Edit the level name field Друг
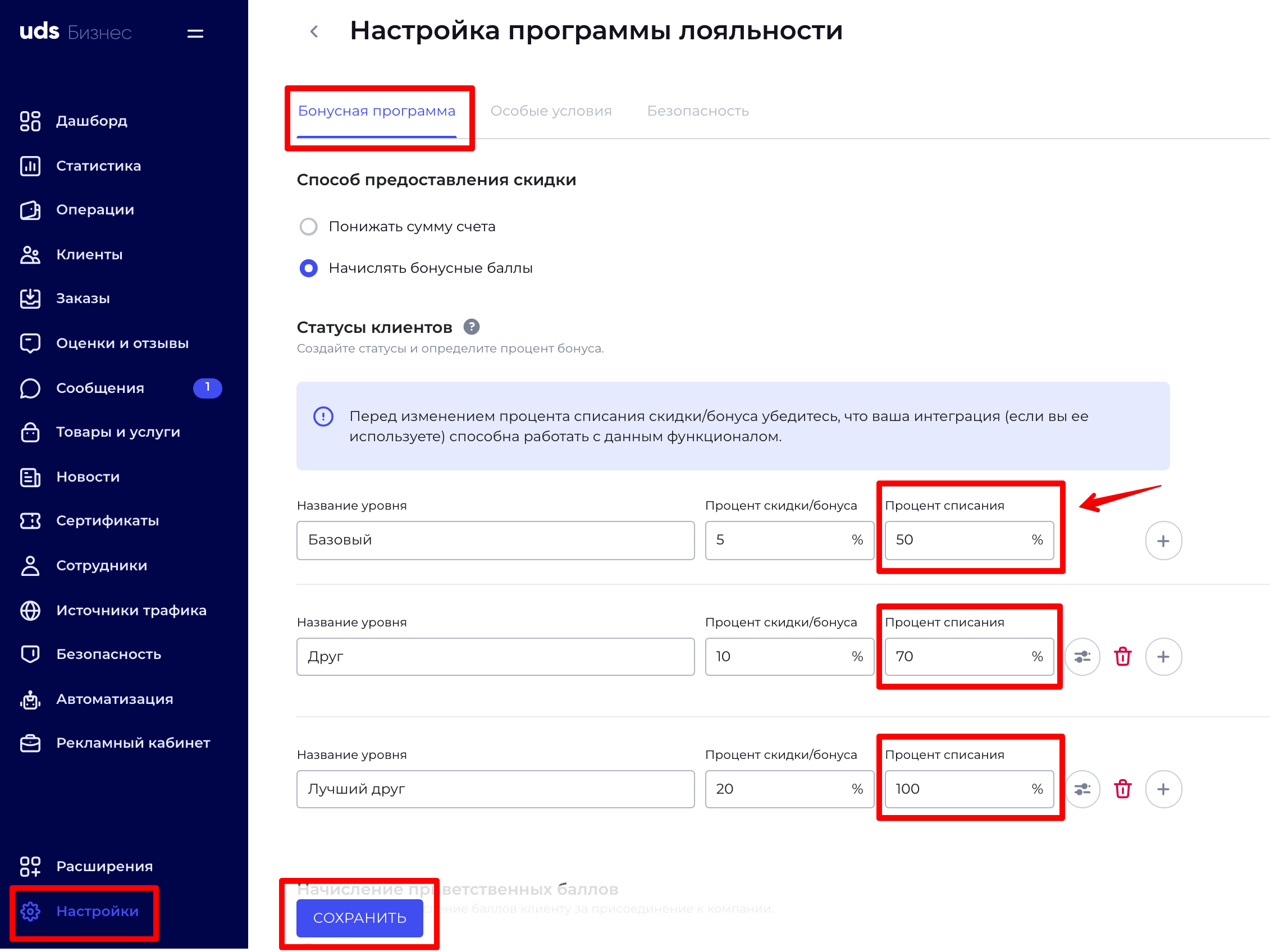Viewport: 1270px width, 952px height. pos(496,657)
